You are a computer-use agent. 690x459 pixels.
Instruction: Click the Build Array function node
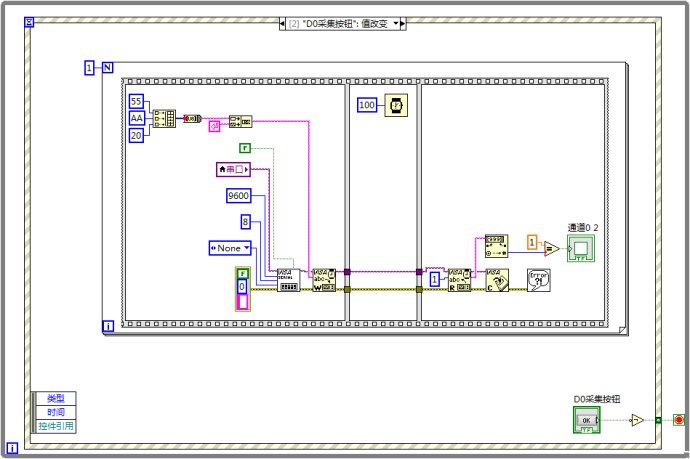coord(164,119)
